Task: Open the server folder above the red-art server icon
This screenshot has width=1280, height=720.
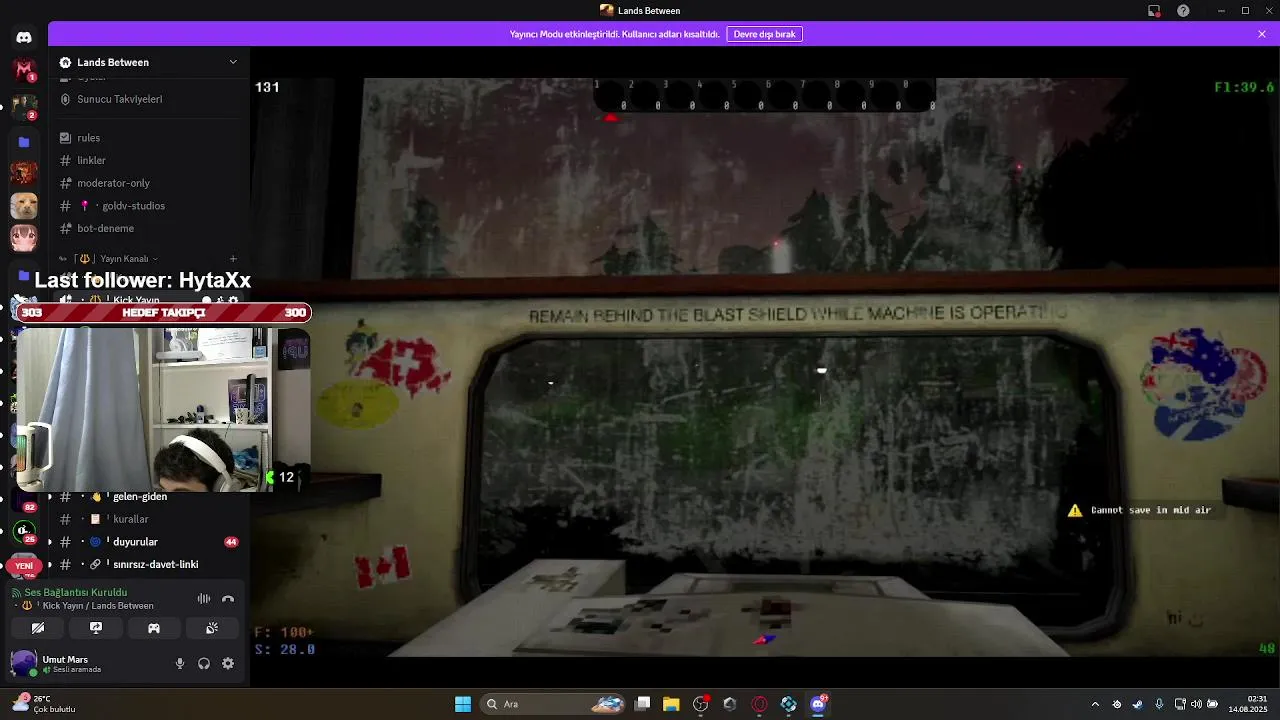Action: point(24,142)
